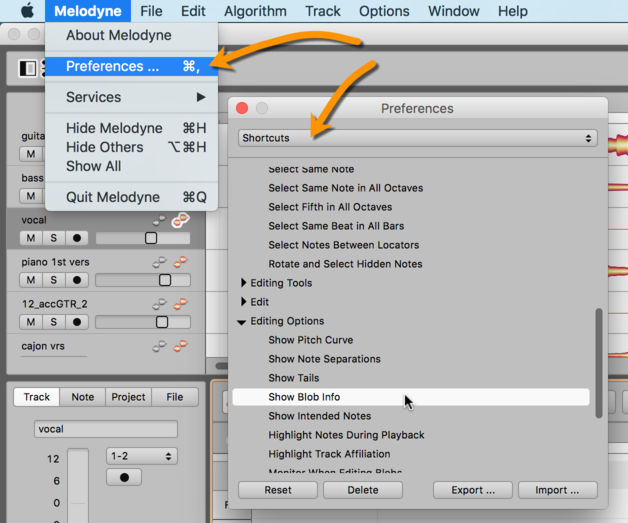Click the Preferences list scrollbar
The image size is (628, 523).
point(599,363)
